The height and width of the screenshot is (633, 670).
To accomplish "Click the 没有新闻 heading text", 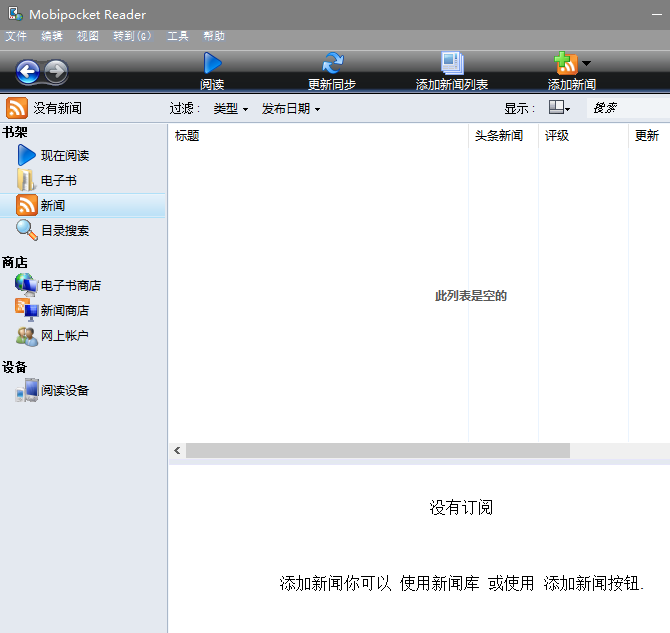I will 58,108.
